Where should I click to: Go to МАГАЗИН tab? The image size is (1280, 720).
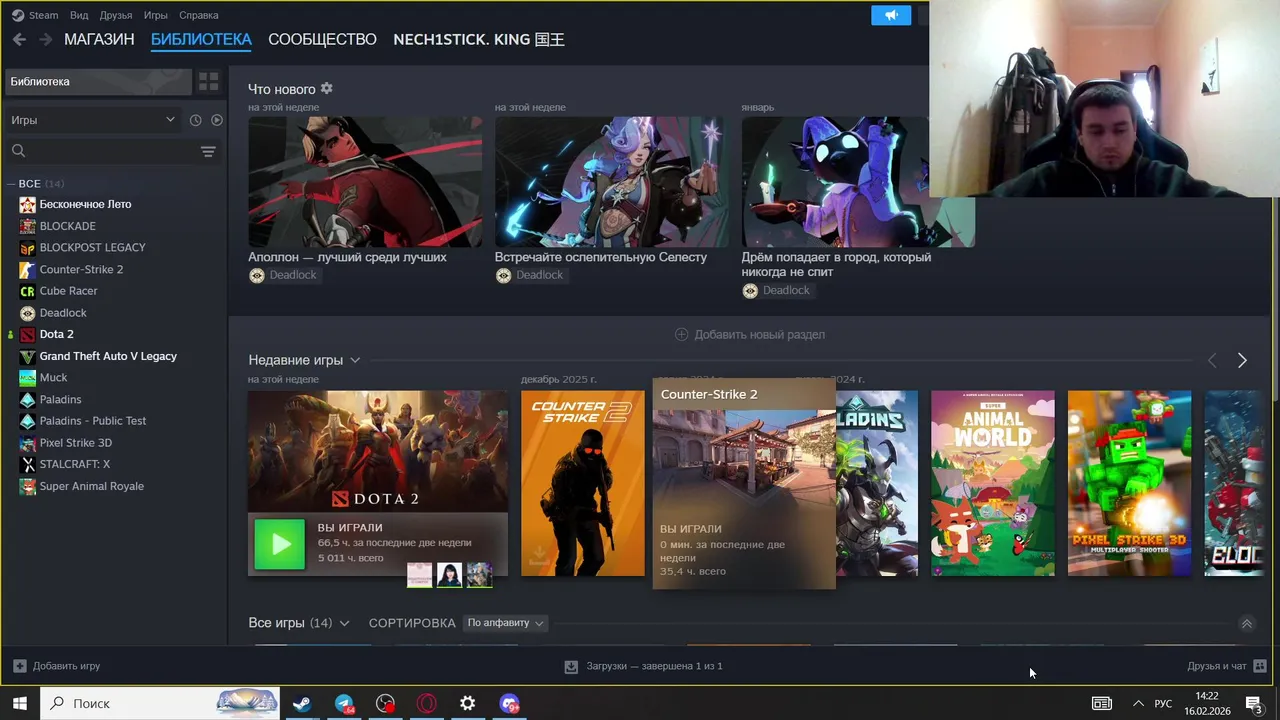tap(99, 40)
